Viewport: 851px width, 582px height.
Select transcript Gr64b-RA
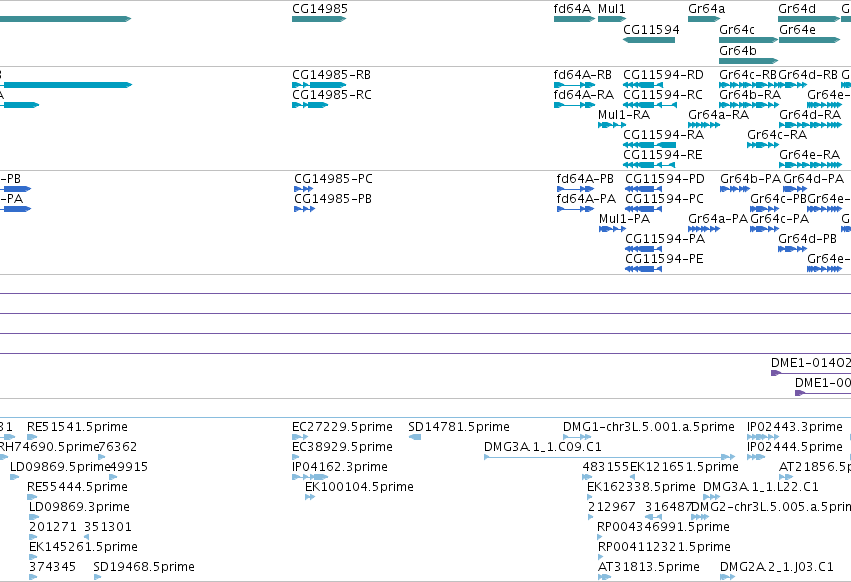click(748, 105)
